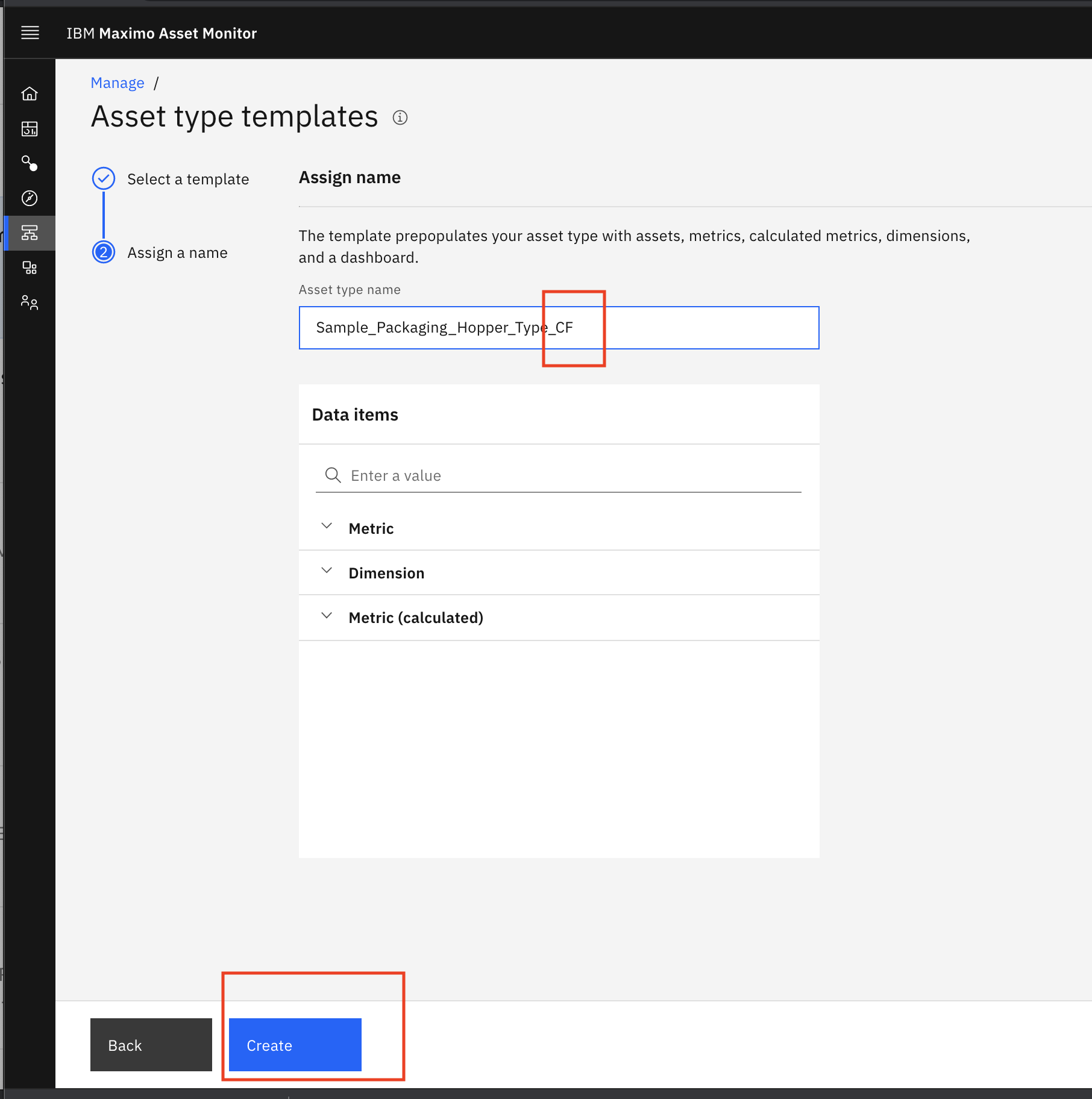Open the Users icon in sidebar
This screenshot has height=1099, width=1092.
pyautogui.click(x=30, y=302)
